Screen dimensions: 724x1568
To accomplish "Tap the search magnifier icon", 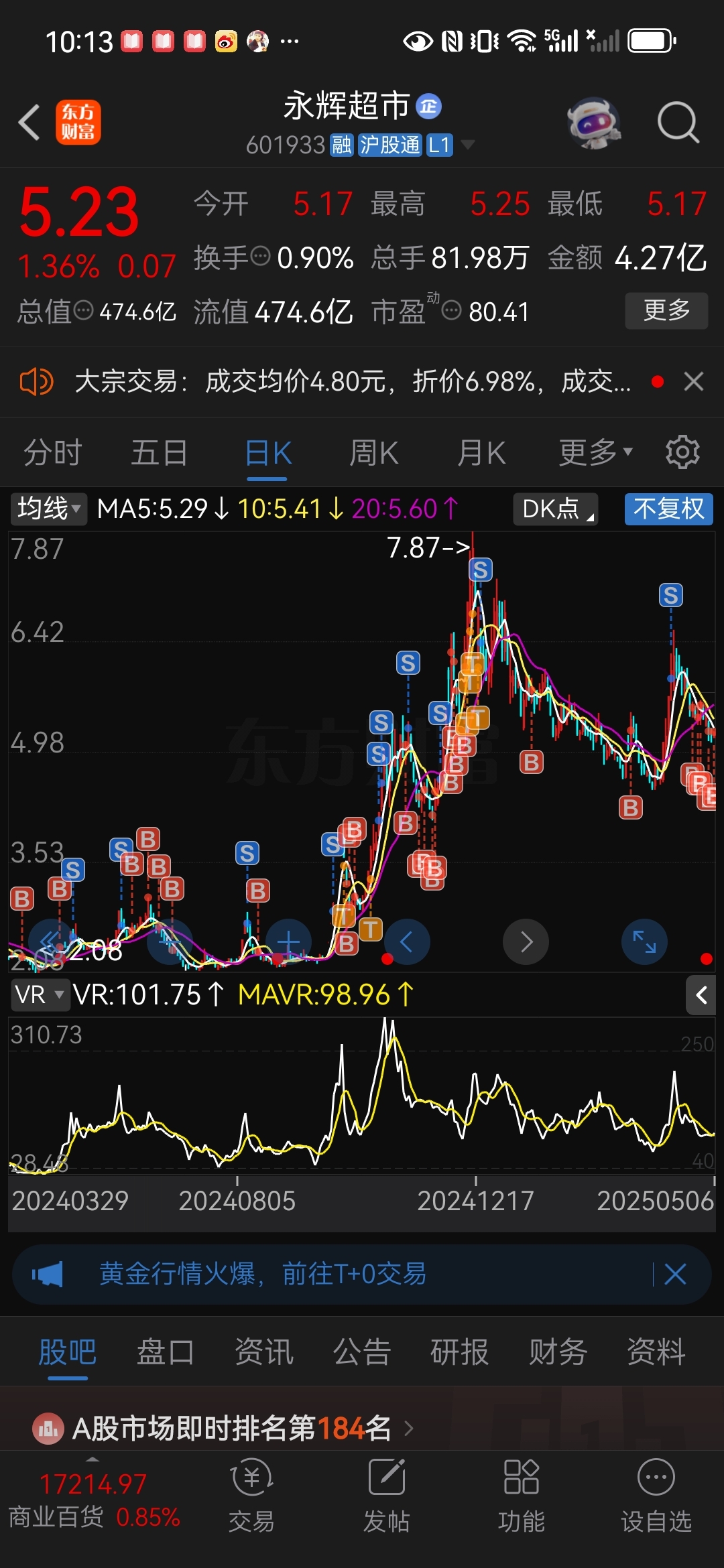I will coord(678,122).
